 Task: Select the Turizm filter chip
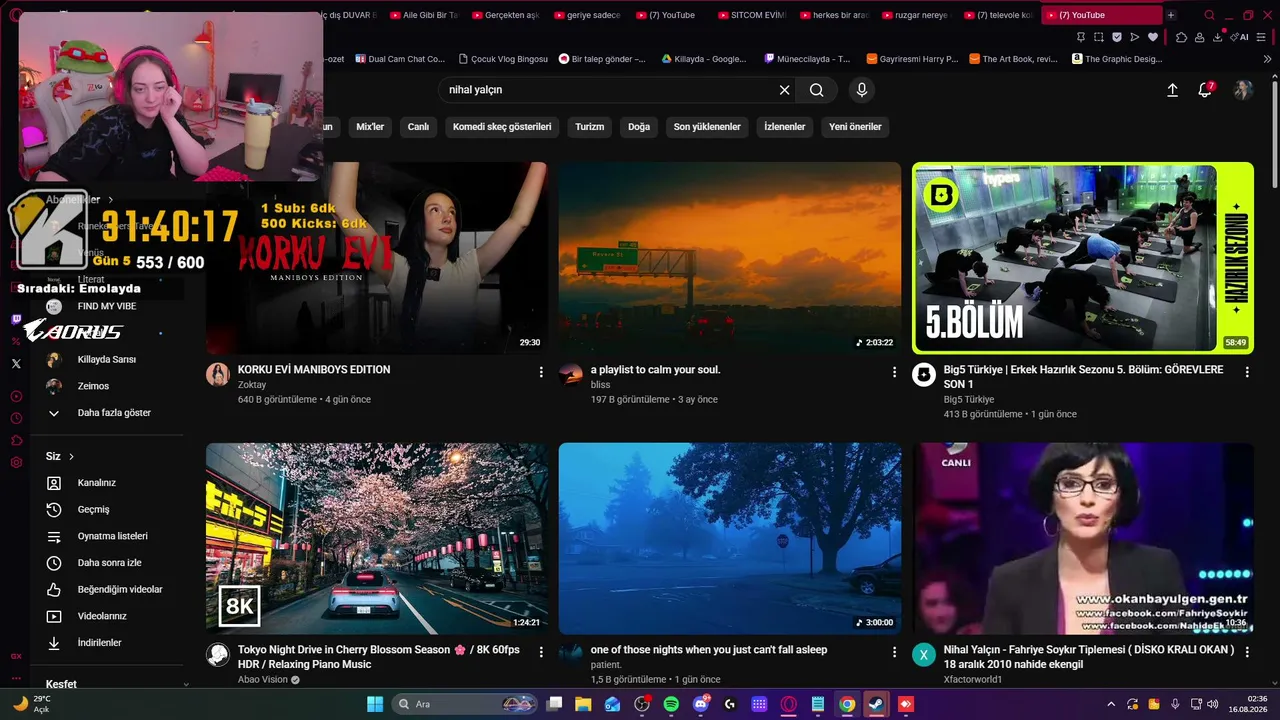(x=589, y=127)
